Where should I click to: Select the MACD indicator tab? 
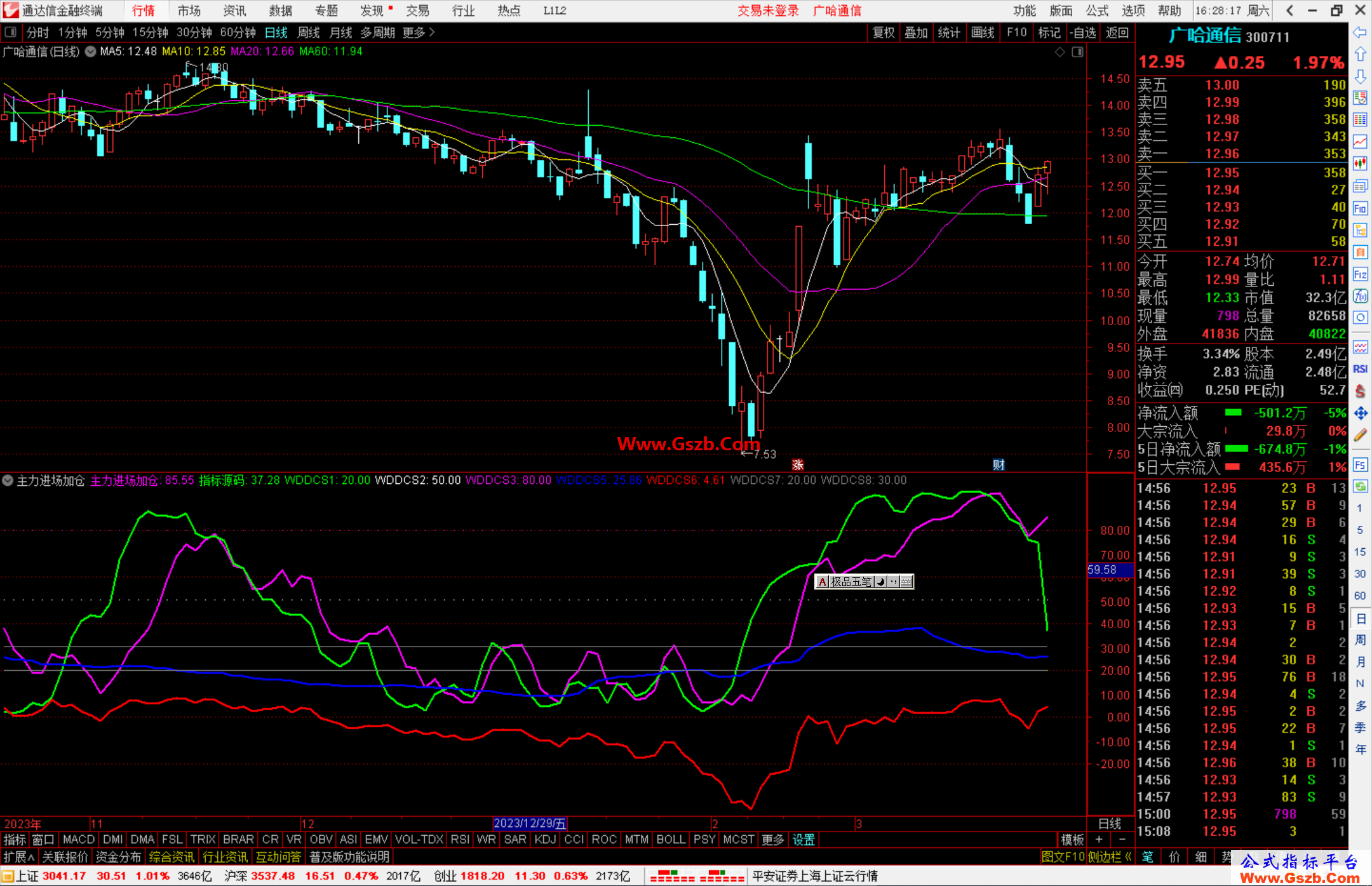[x=79, y=840]
